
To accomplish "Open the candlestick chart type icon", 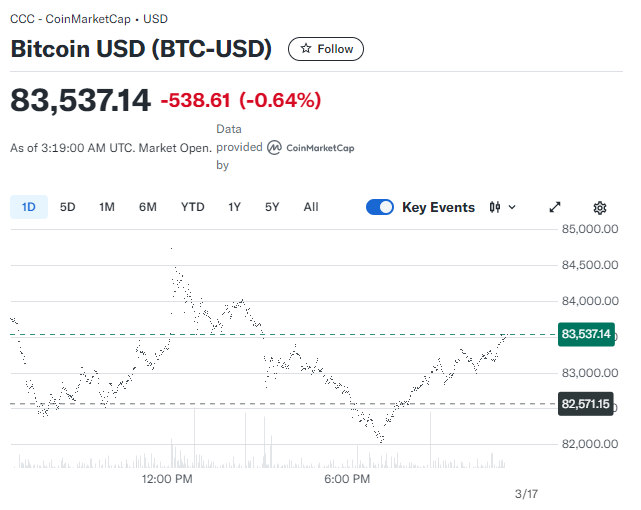I will point(495,207).
